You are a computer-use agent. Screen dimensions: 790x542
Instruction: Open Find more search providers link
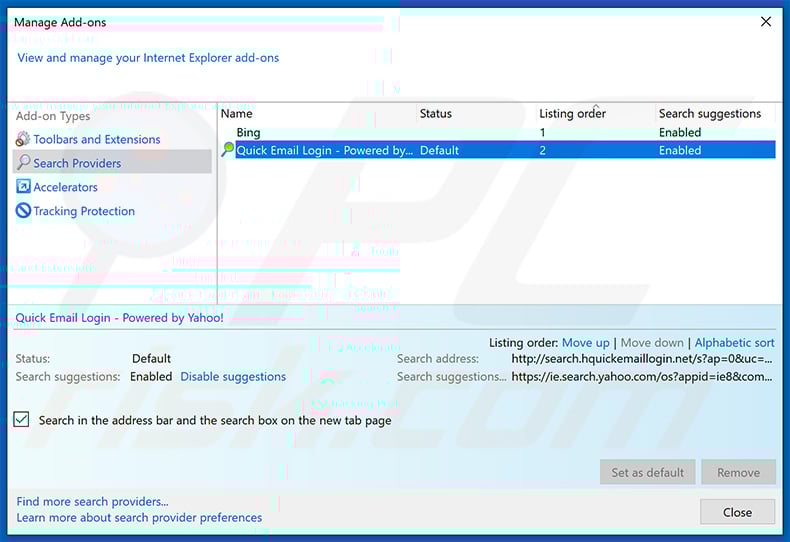[x=92, y=501]
